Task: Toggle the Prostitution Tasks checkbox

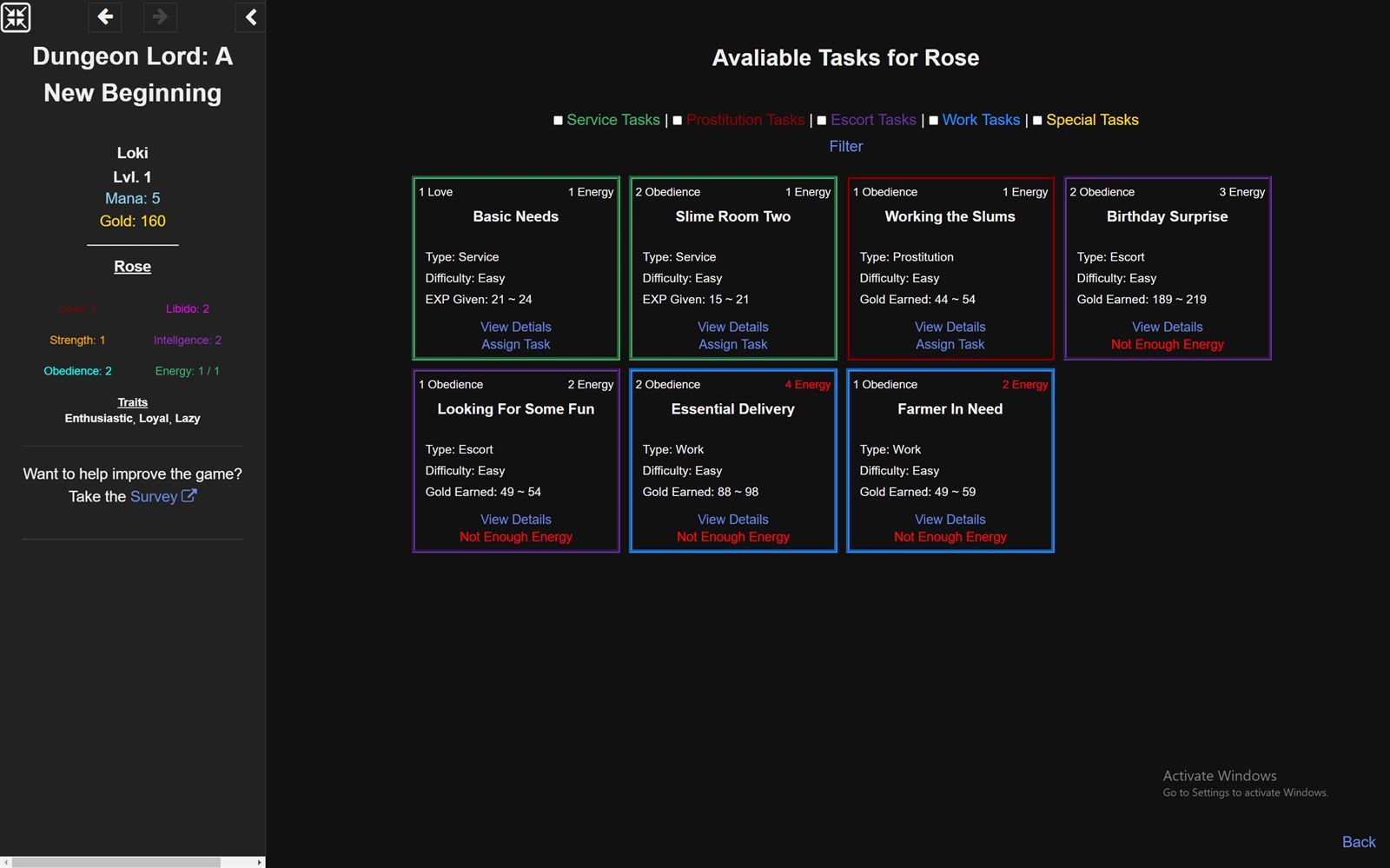Action: (x=677, y=121)
